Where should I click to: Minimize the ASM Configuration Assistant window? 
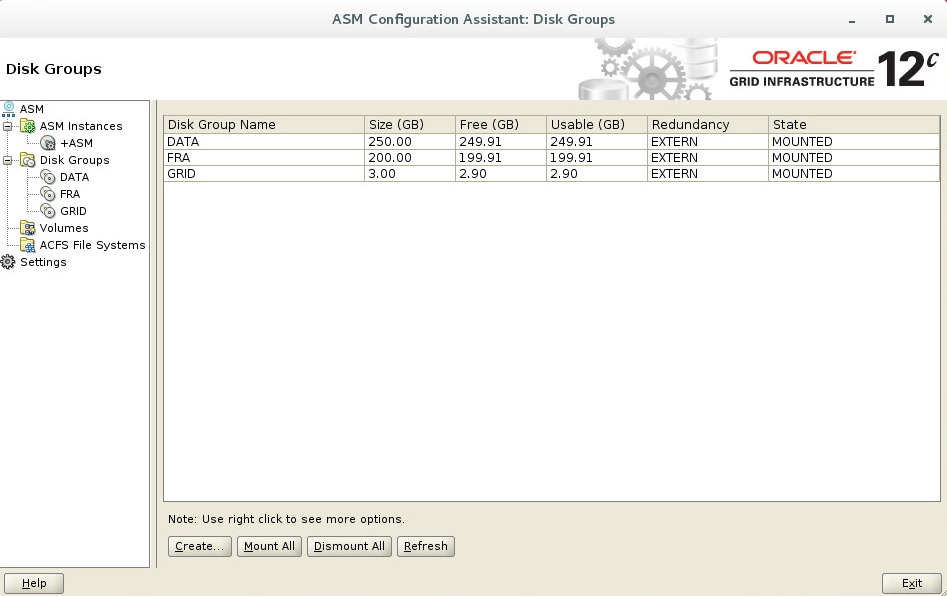pos(852,20)
